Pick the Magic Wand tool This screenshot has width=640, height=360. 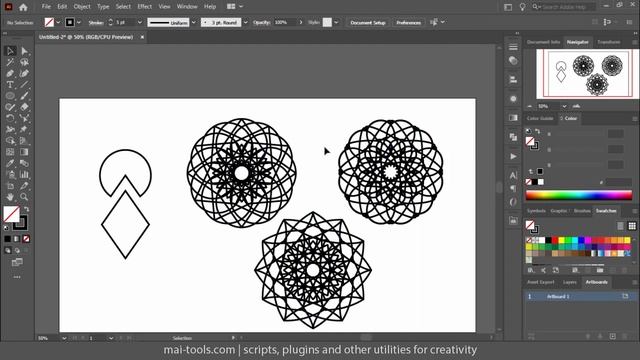pyautogui.click(x=10, y=62)
